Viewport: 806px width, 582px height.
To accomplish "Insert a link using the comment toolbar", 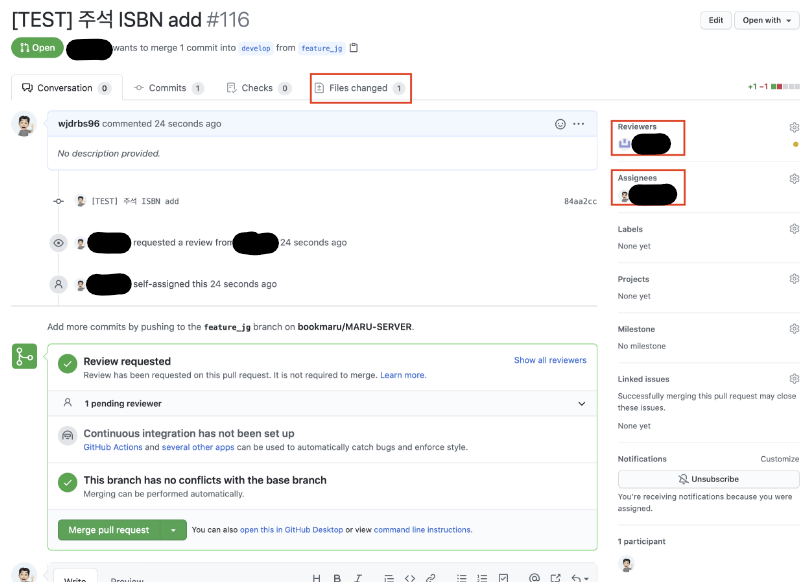I will coord(430,577).
